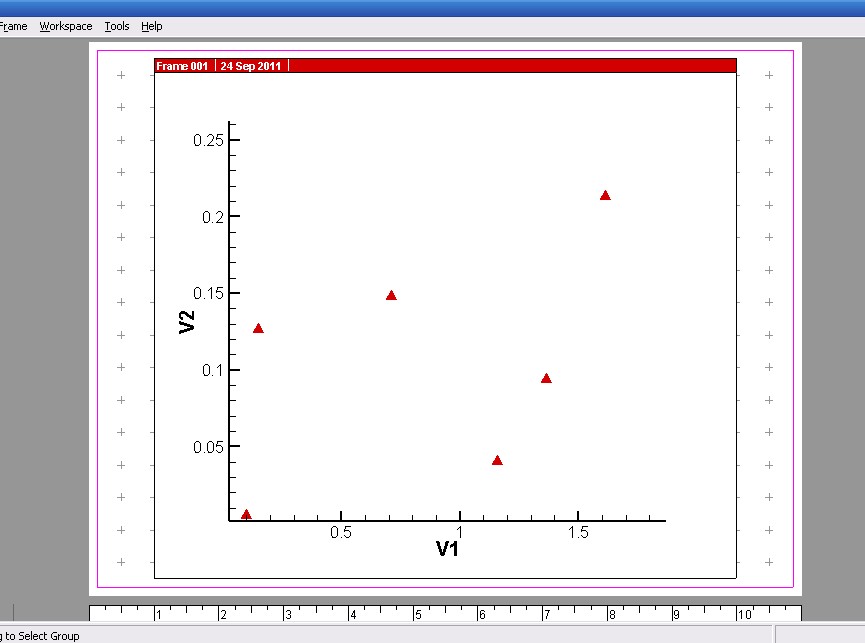
Task: Click the 1.5 label on the X axis
Action: tap(577, 533)
